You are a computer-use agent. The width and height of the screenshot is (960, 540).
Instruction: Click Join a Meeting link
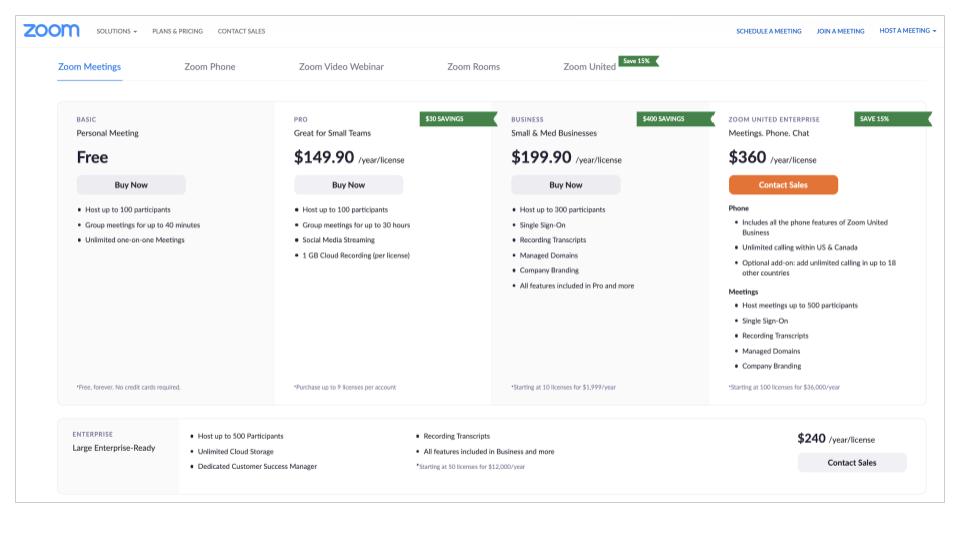click(840, 31)
